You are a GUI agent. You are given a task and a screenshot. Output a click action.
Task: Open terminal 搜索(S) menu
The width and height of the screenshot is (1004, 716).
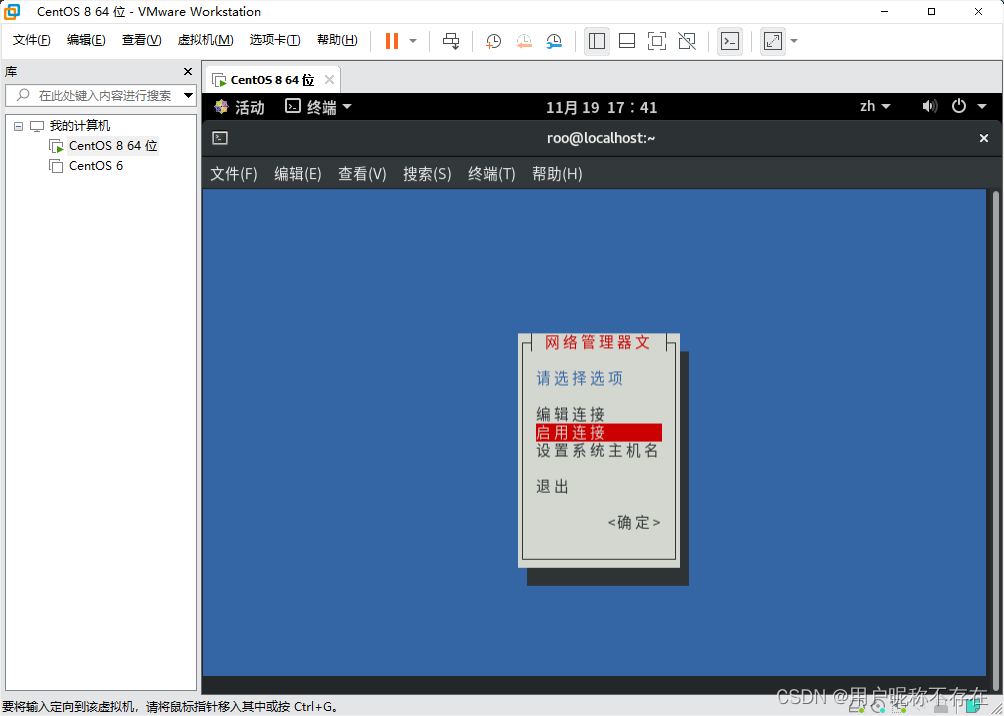[x=427, y=174]
